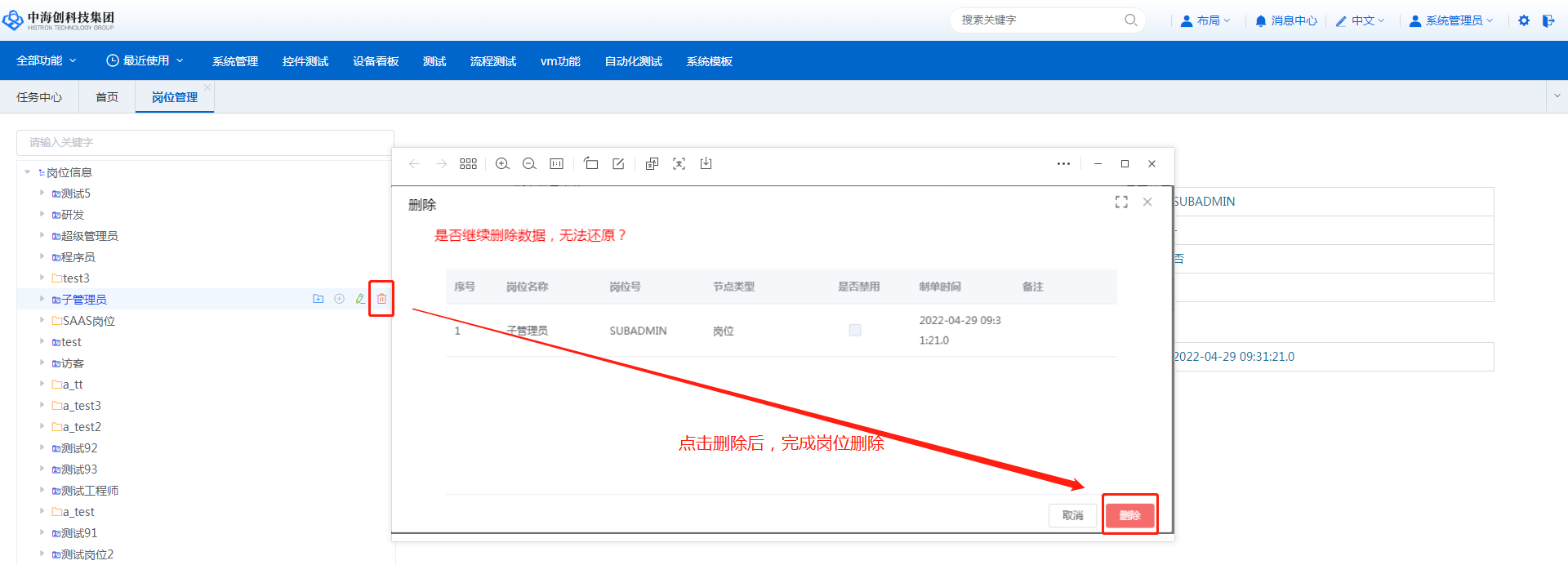
Task: Select the 测试工程师 tree item
Action: tap(90, 491)
